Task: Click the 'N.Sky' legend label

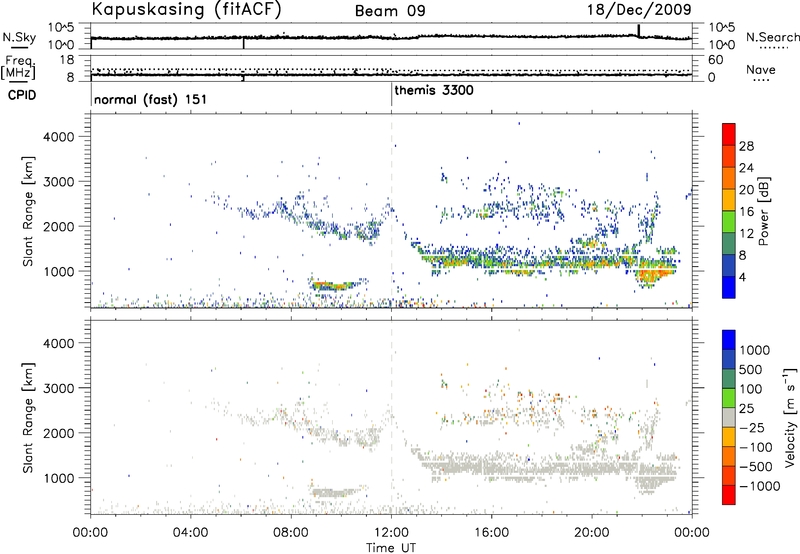Action: click(19, 37)
